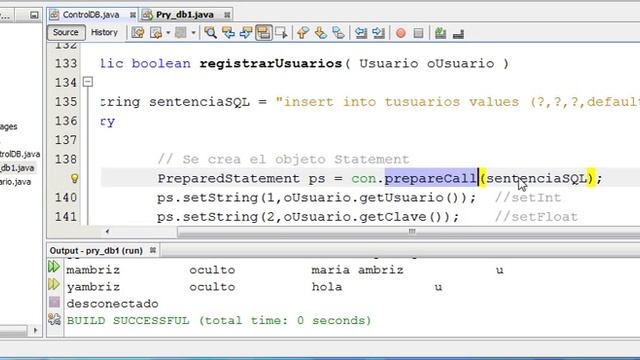This screenshot has width=640, height=360.
Task: Click line number 140 in gutter
Action: click(66, 198)
